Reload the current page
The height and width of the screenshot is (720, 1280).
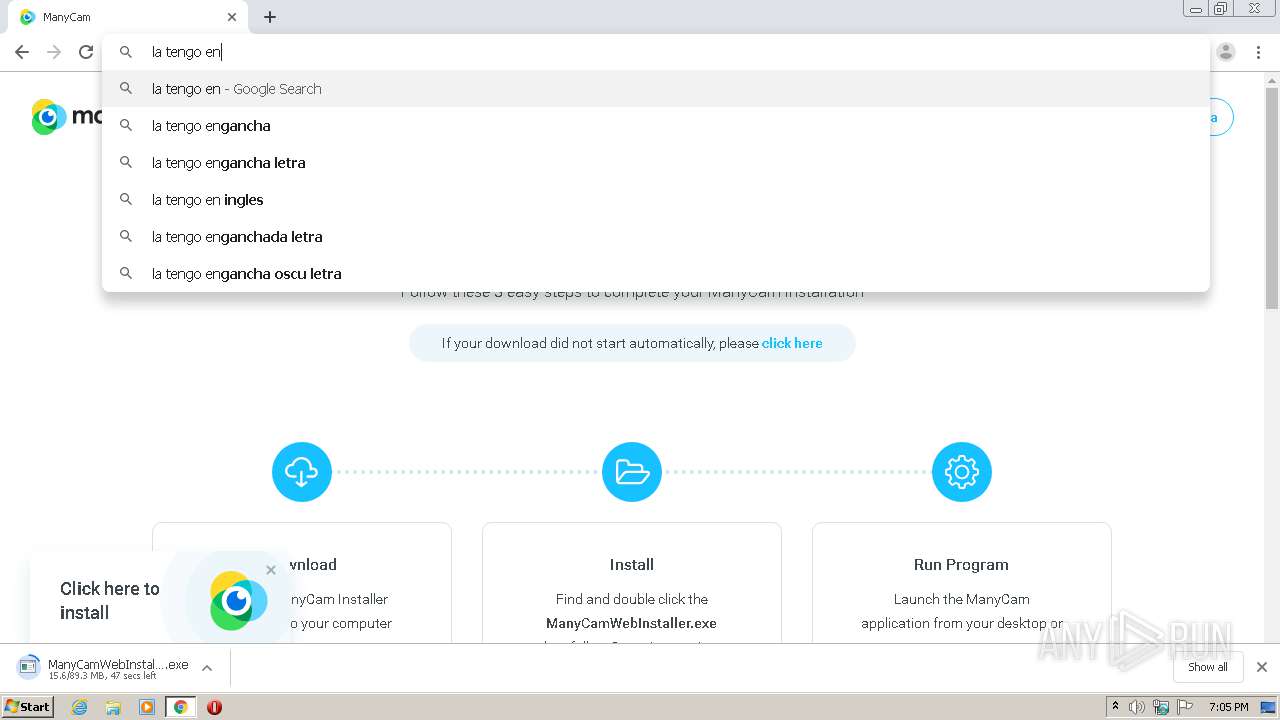click(86, 52)
